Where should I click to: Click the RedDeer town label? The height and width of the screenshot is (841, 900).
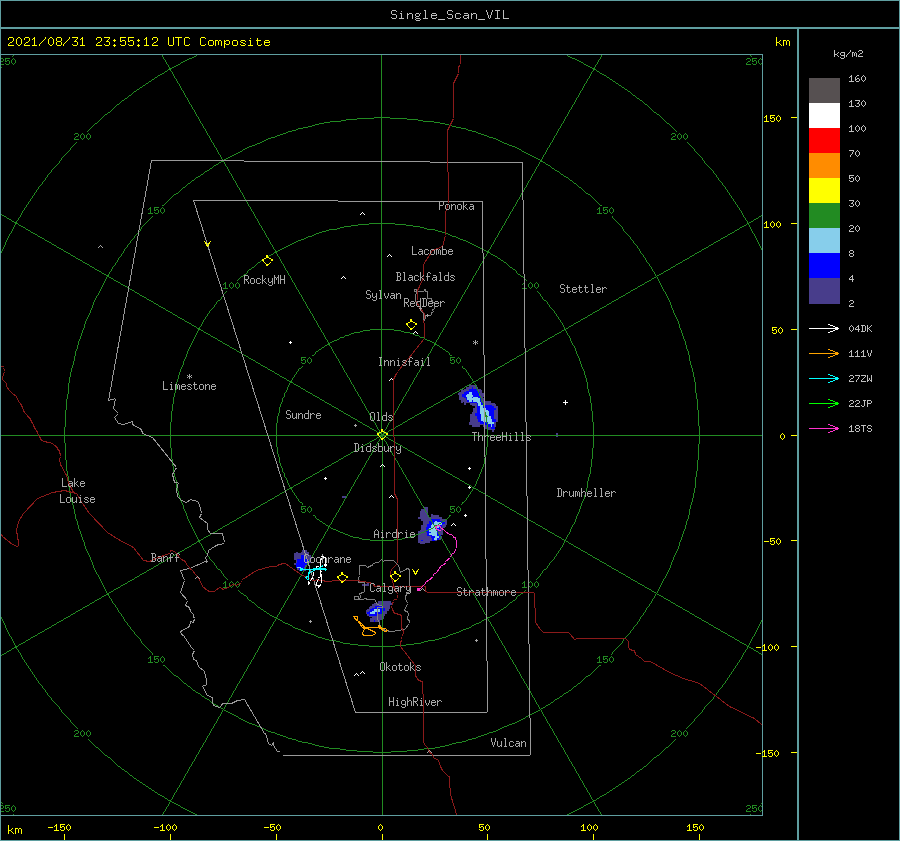click(x=424, y=303)
